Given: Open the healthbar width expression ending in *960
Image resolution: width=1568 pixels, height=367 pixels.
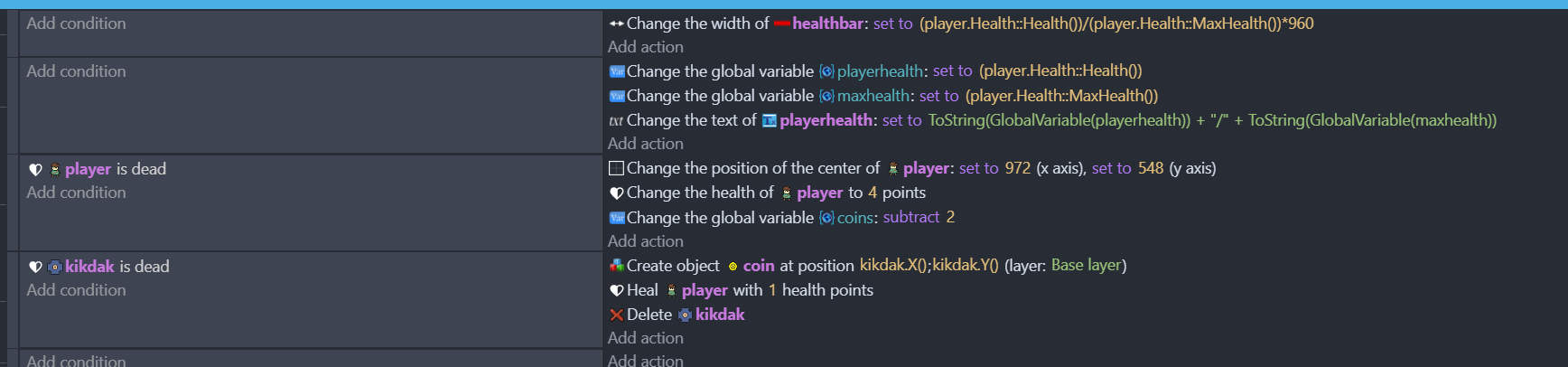Looking at the screenshot, I should [1116, 24].
